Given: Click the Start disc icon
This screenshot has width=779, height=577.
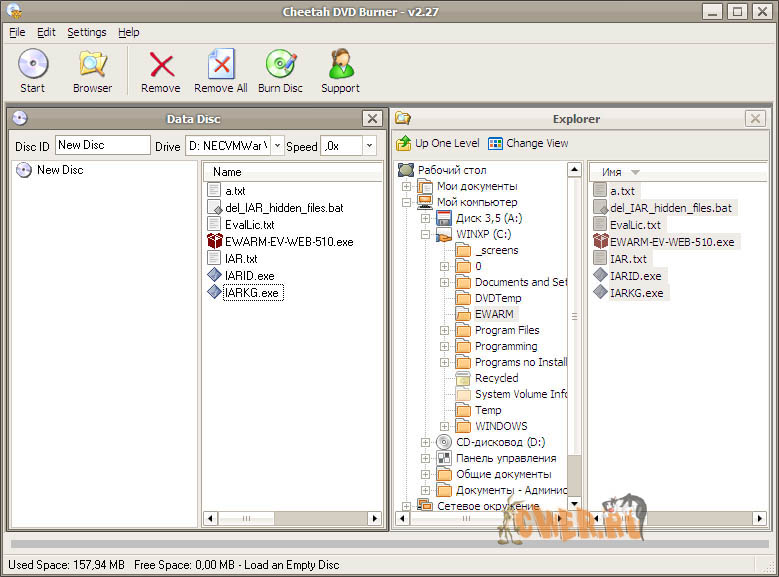Looking at the screenshot, I should tap(32, 65).
